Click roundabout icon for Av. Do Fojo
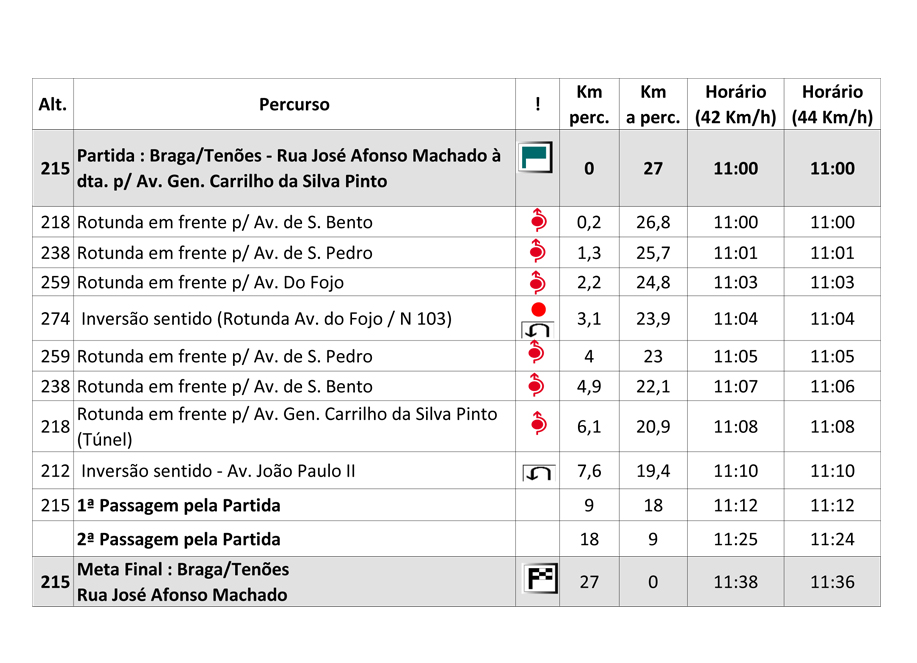Screen dimensions: 917x663 pyautogui.click(x=538, y=282)
